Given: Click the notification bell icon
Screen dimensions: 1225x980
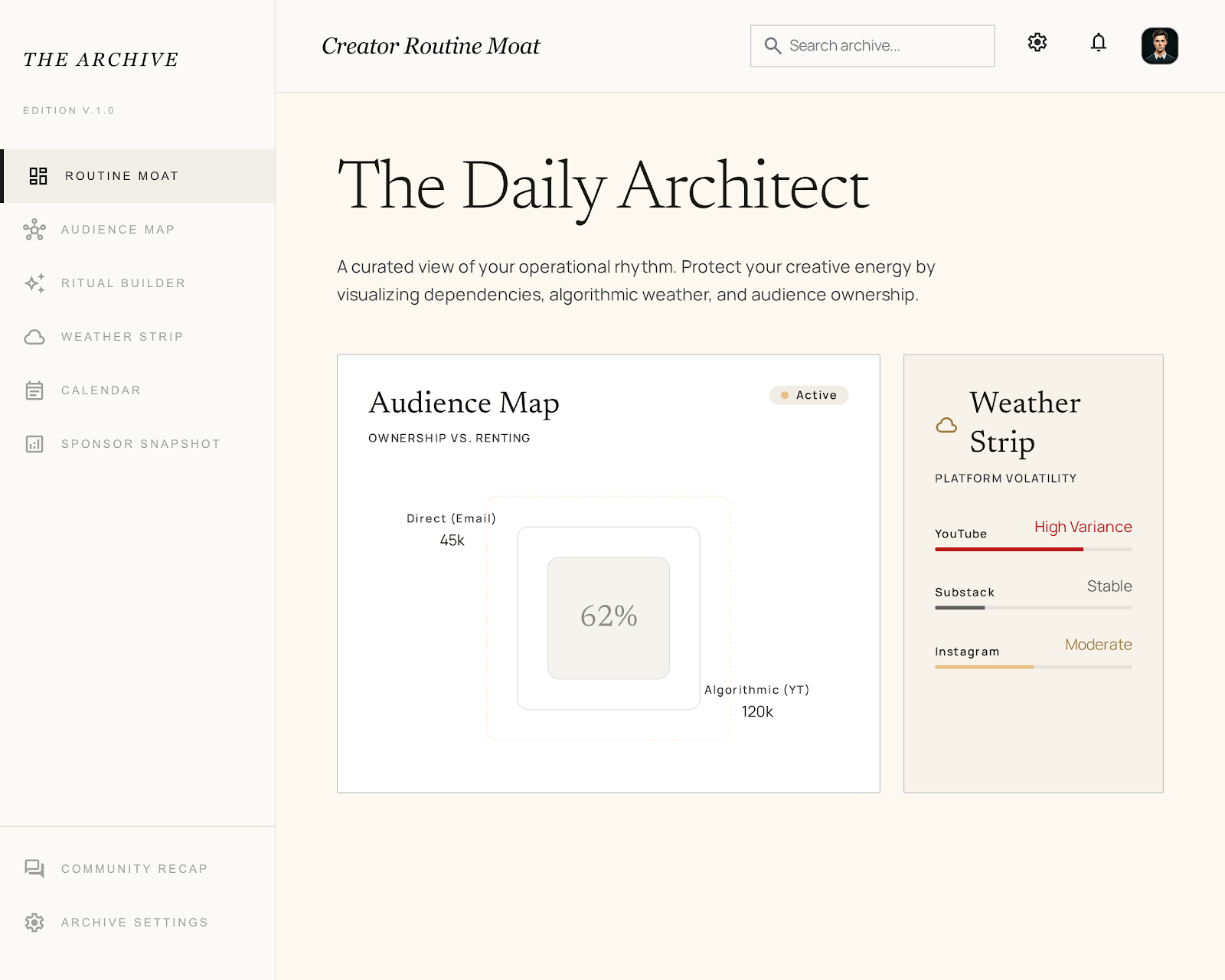Looking at the screenshot, I should (x=1099, y=44).
